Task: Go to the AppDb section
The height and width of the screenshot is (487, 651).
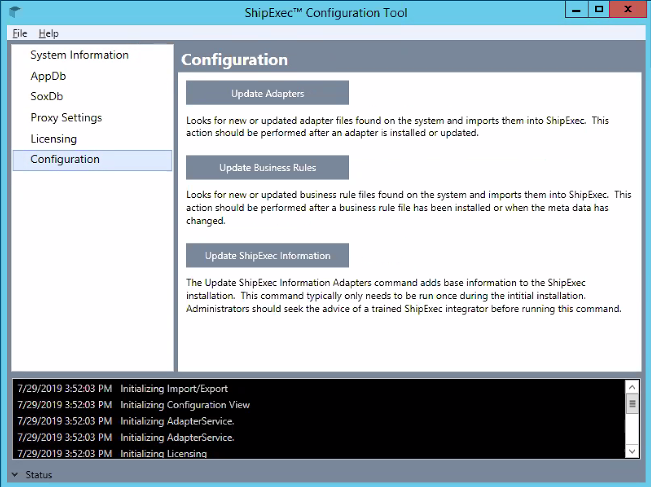Action: click(48, 76)
